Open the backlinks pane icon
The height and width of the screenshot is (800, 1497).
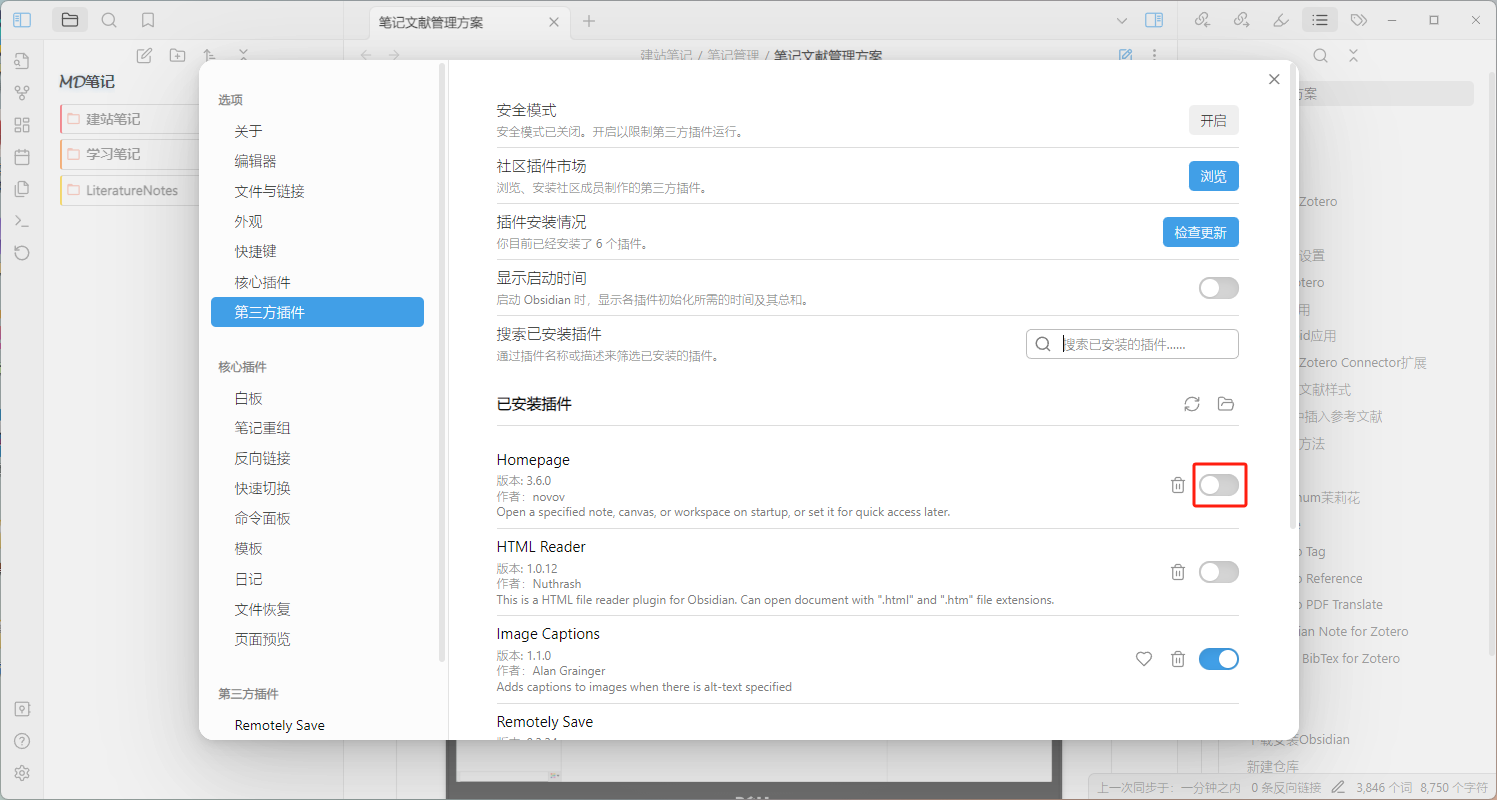coord(1202,20)
